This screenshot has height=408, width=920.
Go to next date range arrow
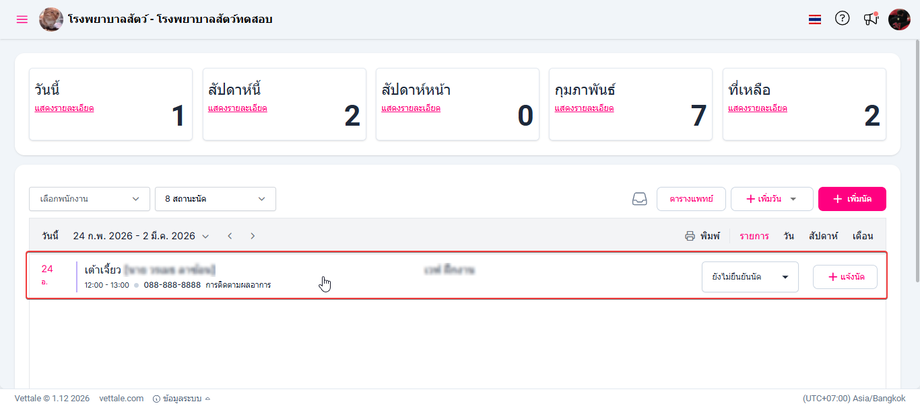point(252,236)
